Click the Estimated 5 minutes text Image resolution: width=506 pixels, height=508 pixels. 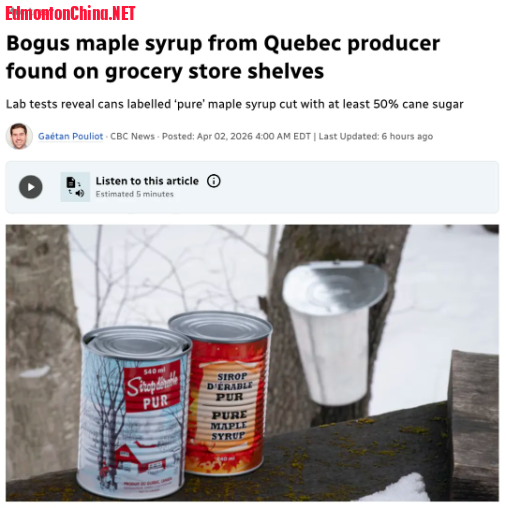[x=135, y=194]
